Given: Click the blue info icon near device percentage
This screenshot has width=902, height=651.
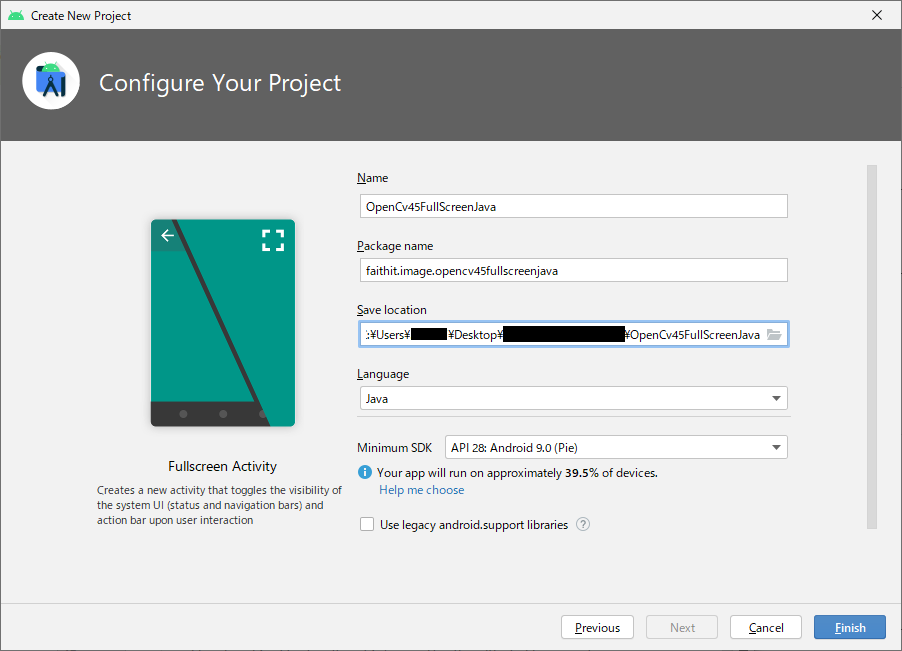Looking at the screenshot, I should 365,472.
